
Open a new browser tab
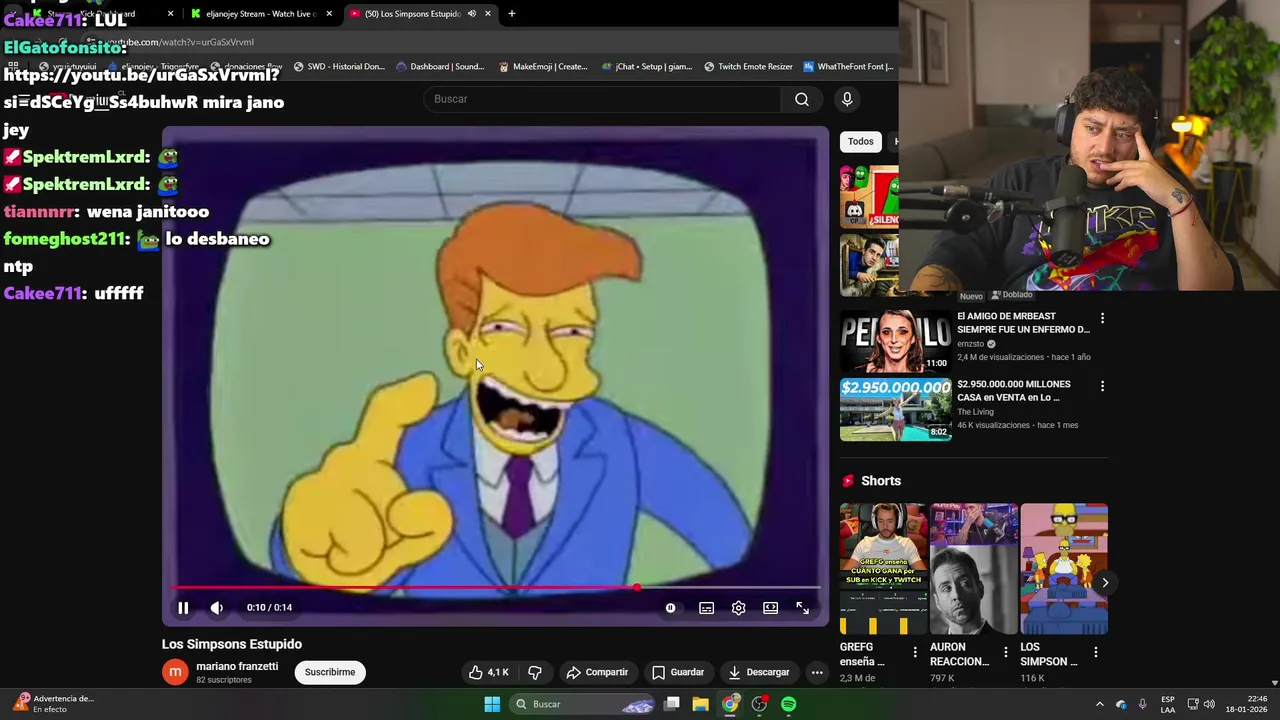coord(512,14)
